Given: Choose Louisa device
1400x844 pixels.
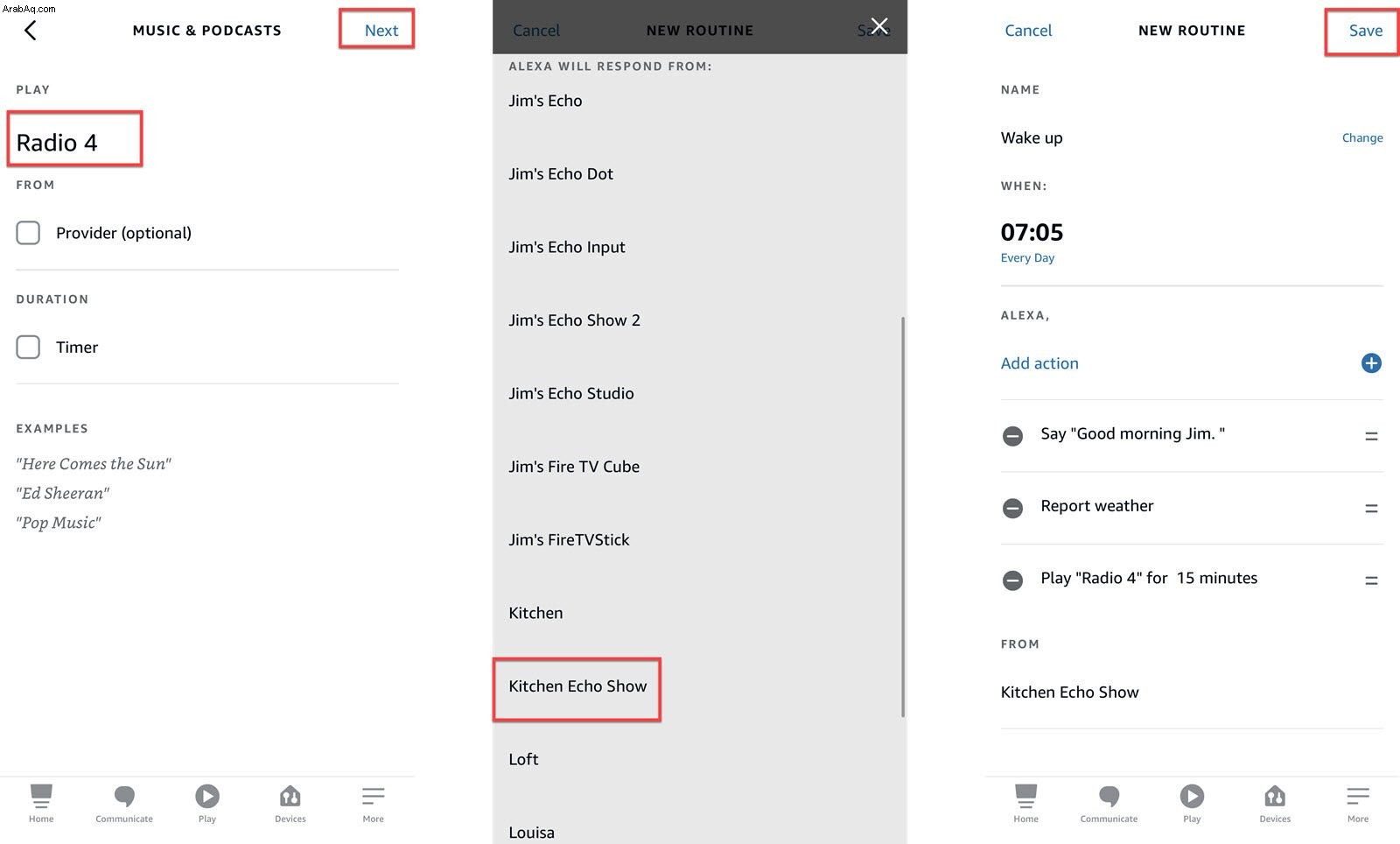Looking at the screenshot, I should [x=531, y=833].
